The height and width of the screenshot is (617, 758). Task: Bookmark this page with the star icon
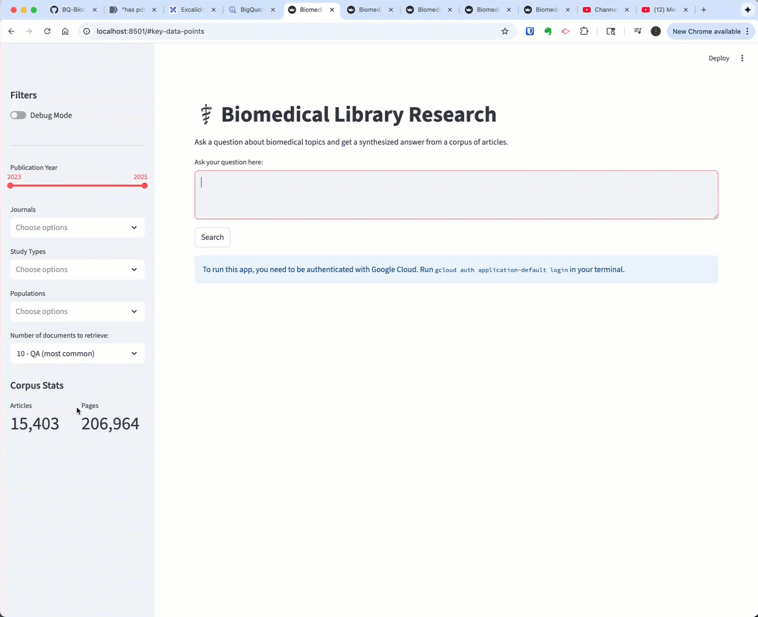[505, 31]
